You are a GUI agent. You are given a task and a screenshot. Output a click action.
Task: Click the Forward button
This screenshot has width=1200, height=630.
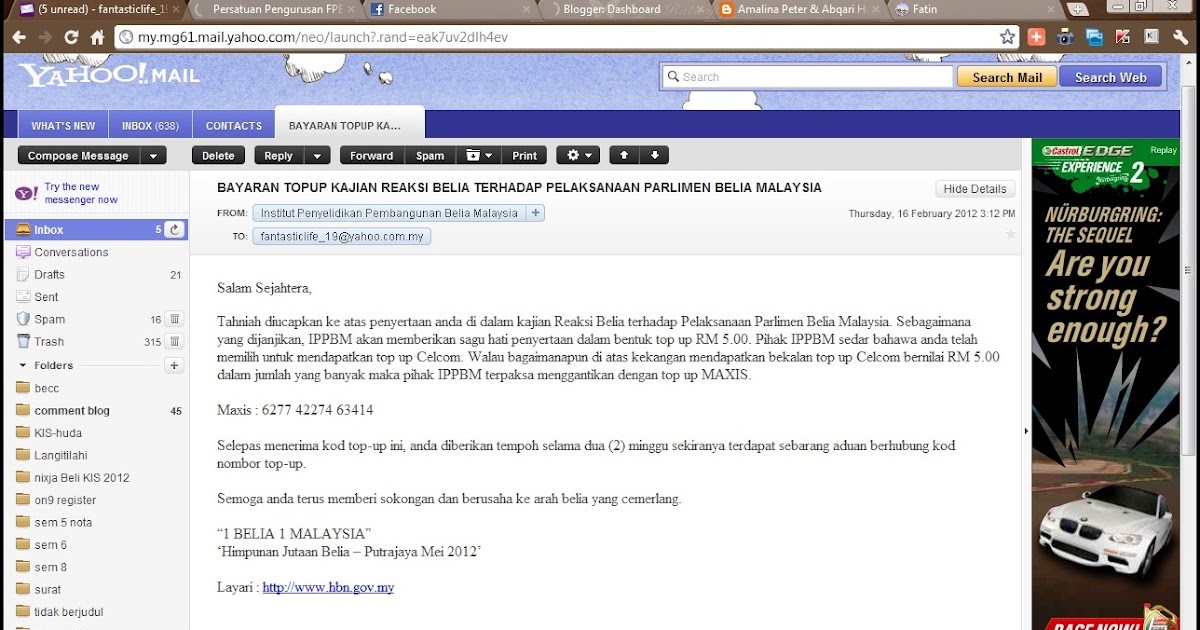coord(371,155)
